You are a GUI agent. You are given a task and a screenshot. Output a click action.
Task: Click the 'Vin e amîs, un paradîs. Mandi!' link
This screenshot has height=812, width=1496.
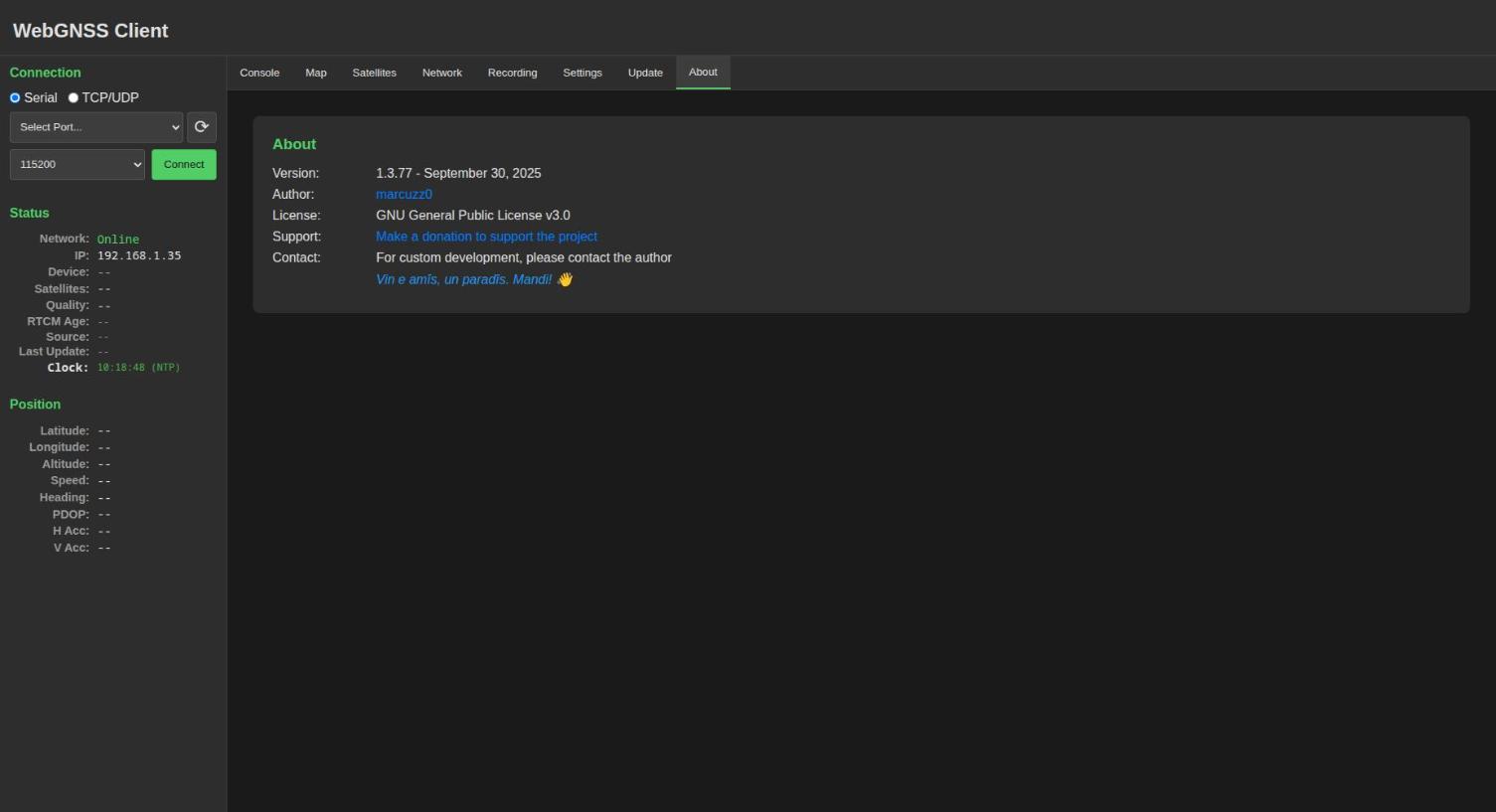tap(474, 279)
